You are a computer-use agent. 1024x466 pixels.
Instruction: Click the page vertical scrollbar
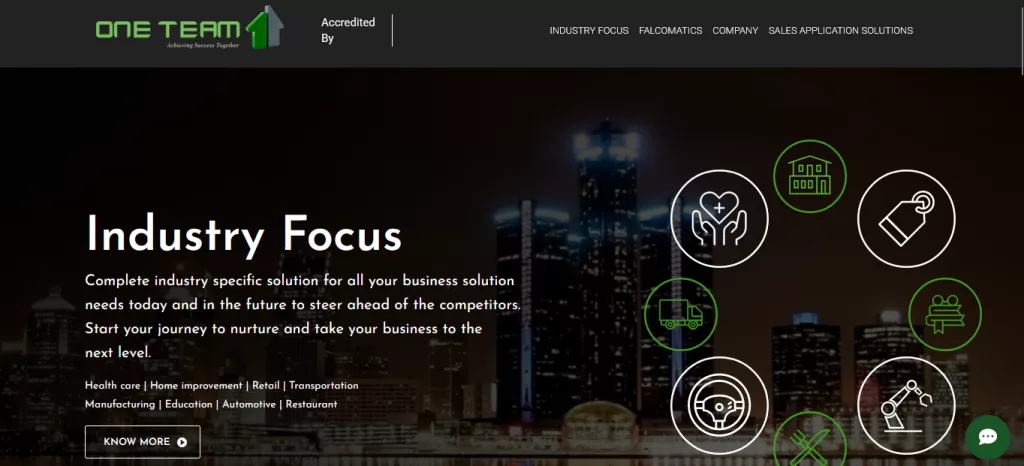click(1021, 233)
